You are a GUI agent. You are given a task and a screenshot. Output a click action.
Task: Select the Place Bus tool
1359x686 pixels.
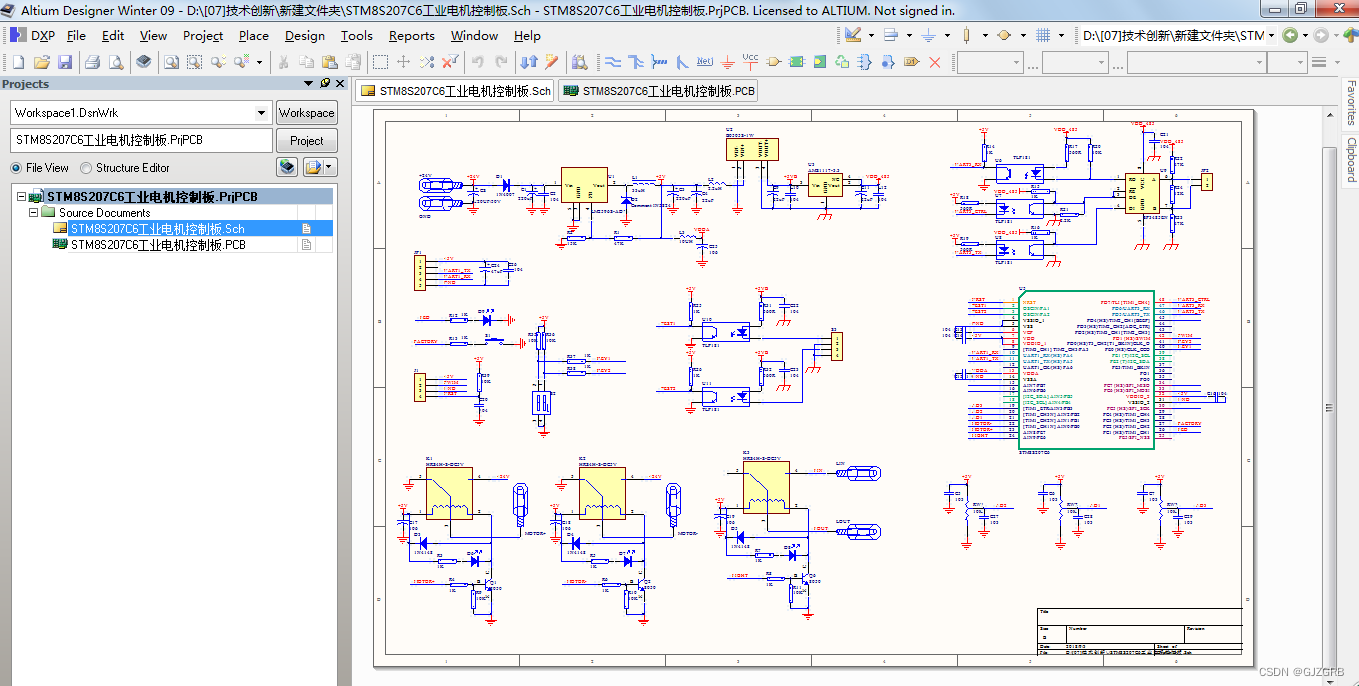click(x=635, y=62)
